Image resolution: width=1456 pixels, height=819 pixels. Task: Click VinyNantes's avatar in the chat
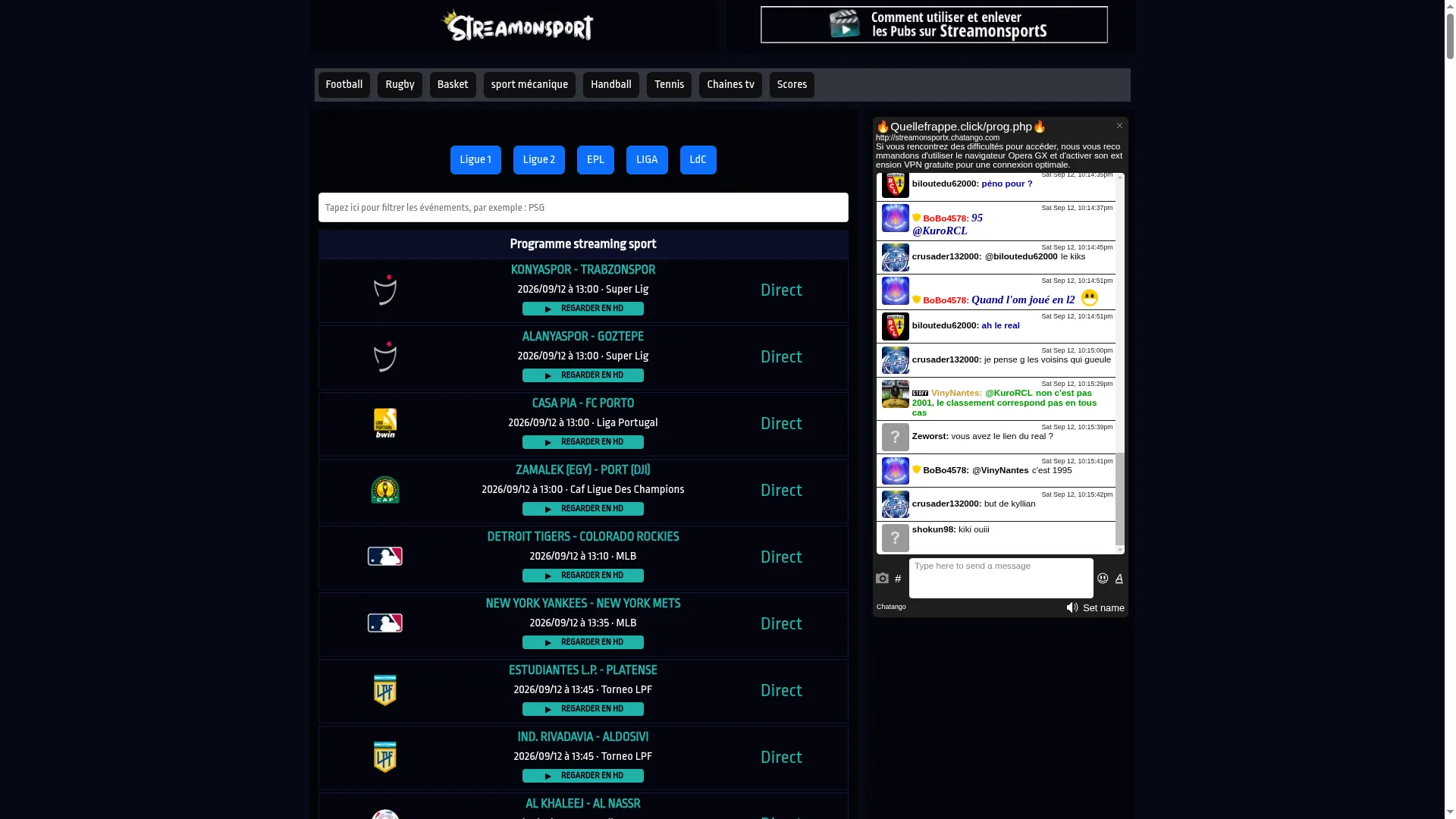pyautogui.click(x=896, y=394)
